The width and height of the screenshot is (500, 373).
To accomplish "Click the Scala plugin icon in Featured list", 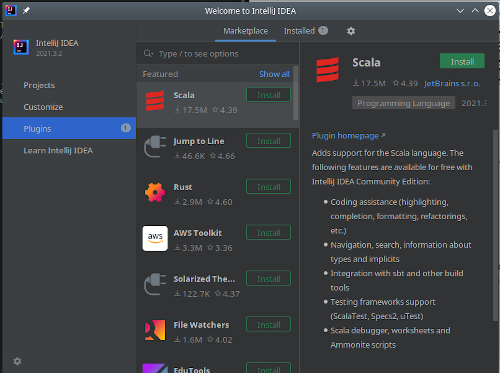I will [155, 101].
